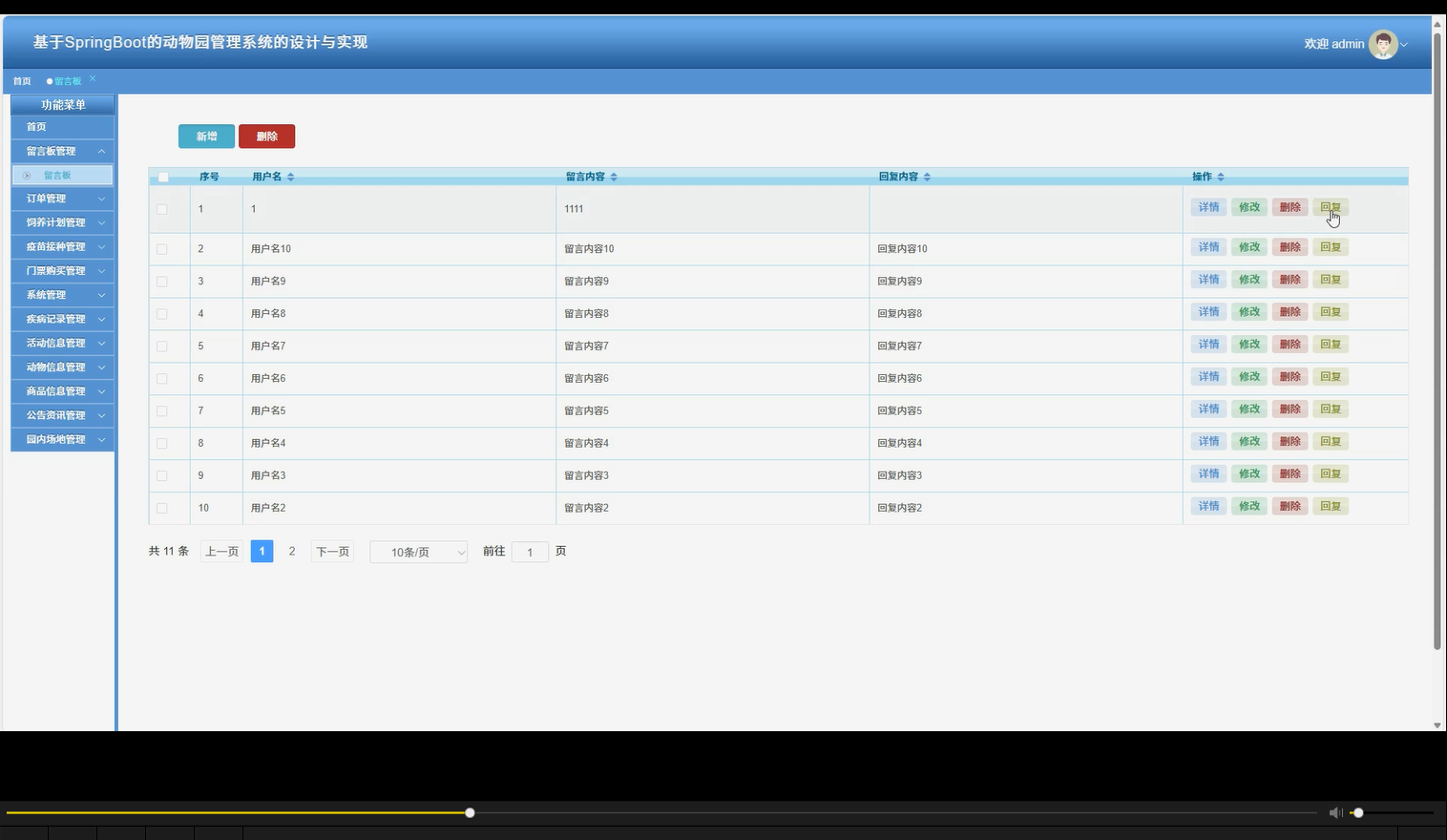
Task: Open 详情 for 用户名2 row
Action: click(1208, 506)
